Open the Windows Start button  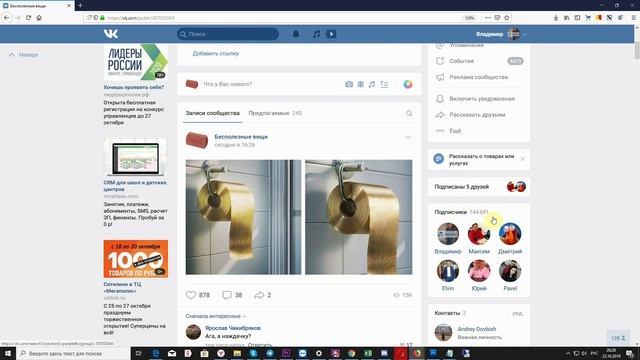click(8, 353)
